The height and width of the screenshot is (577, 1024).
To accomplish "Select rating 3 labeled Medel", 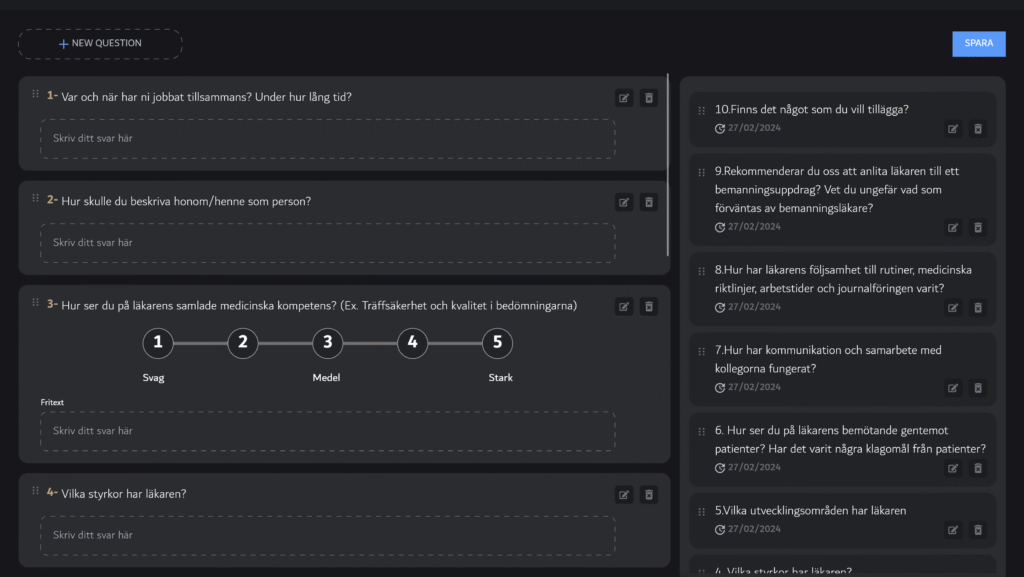I will tap(328, 344).
